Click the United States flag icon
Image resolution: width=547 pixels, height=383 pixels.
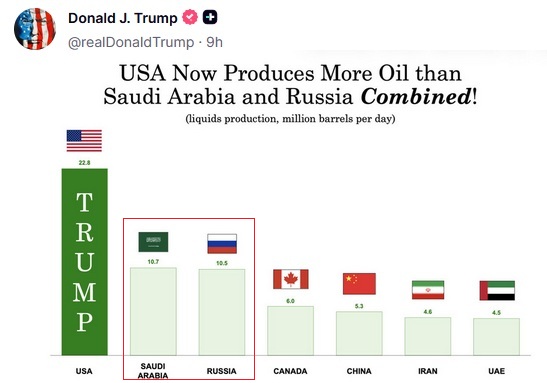tap(84, 141)
